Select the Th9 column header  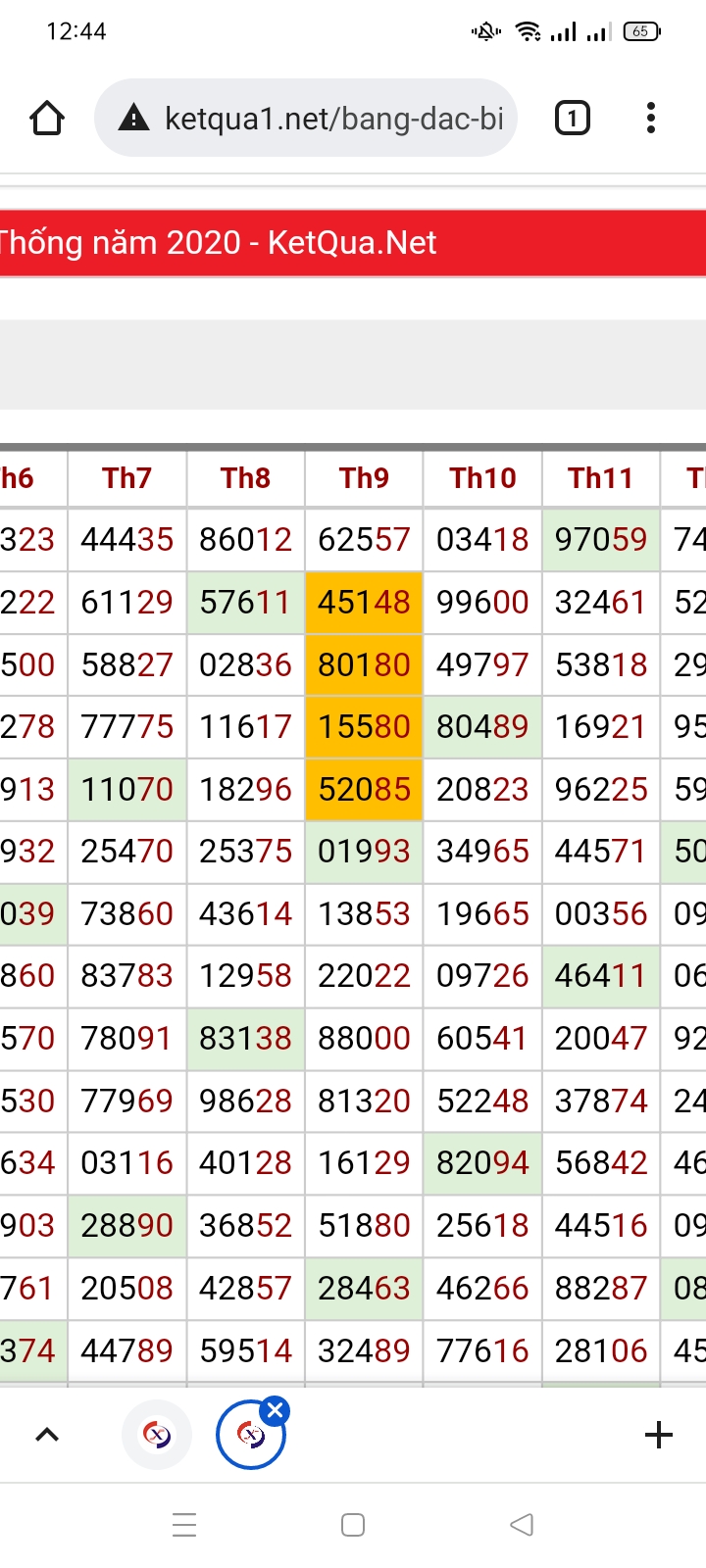point(364,478)
